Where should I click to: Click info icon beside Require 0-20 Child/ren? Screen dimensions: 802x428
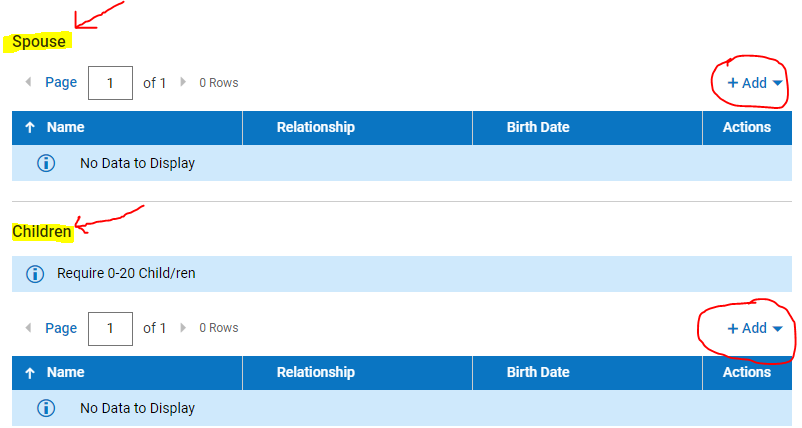[x=35, y=273]
